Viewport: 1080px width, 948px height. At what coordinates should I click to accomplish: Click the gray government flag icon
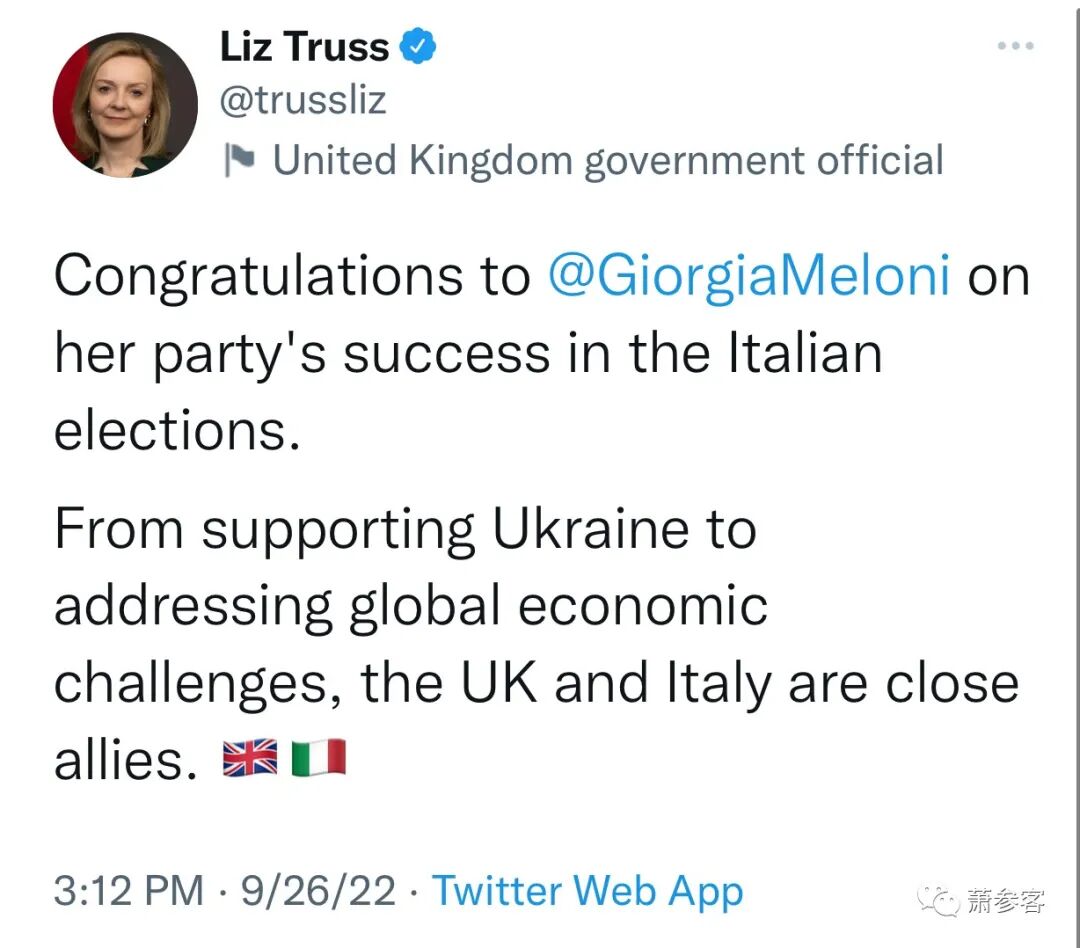click(240, 160)
